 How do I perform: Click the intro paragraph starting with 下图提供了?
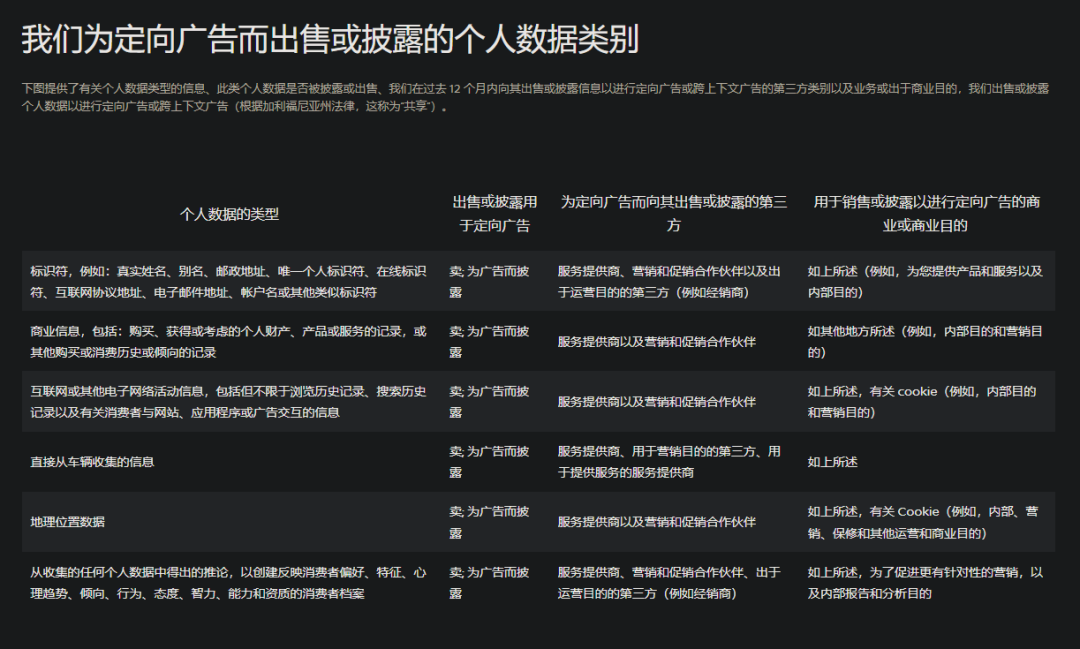pyautogui.click(x=535, y=97)
